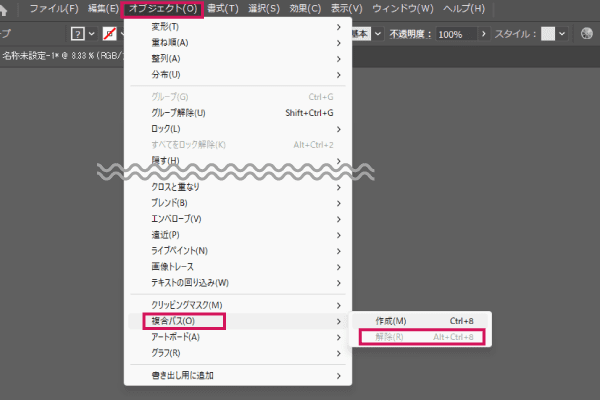Open the 書き出し用に追加 submenu
This screenshot has width=600, height=400.
pos(238,376)
